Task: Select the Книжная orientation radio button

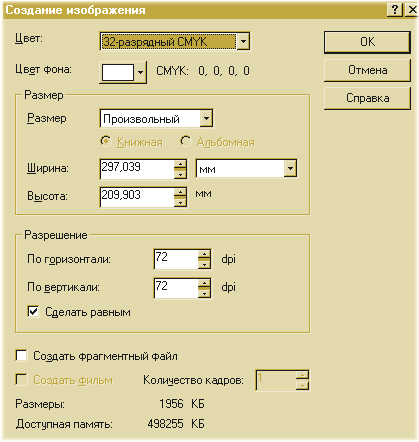Action: tap(106, 141)
